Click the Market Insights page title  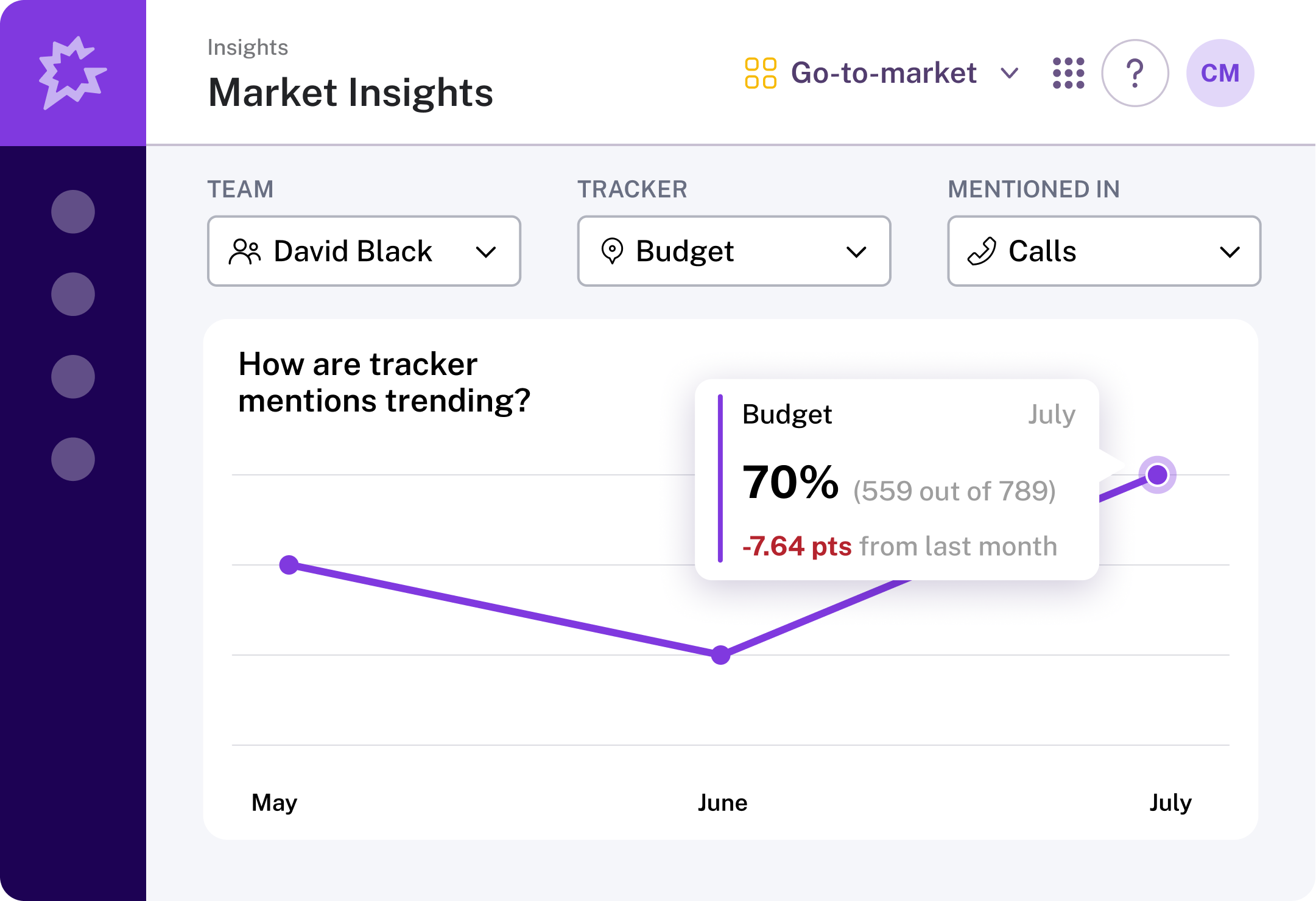(350, 92)
